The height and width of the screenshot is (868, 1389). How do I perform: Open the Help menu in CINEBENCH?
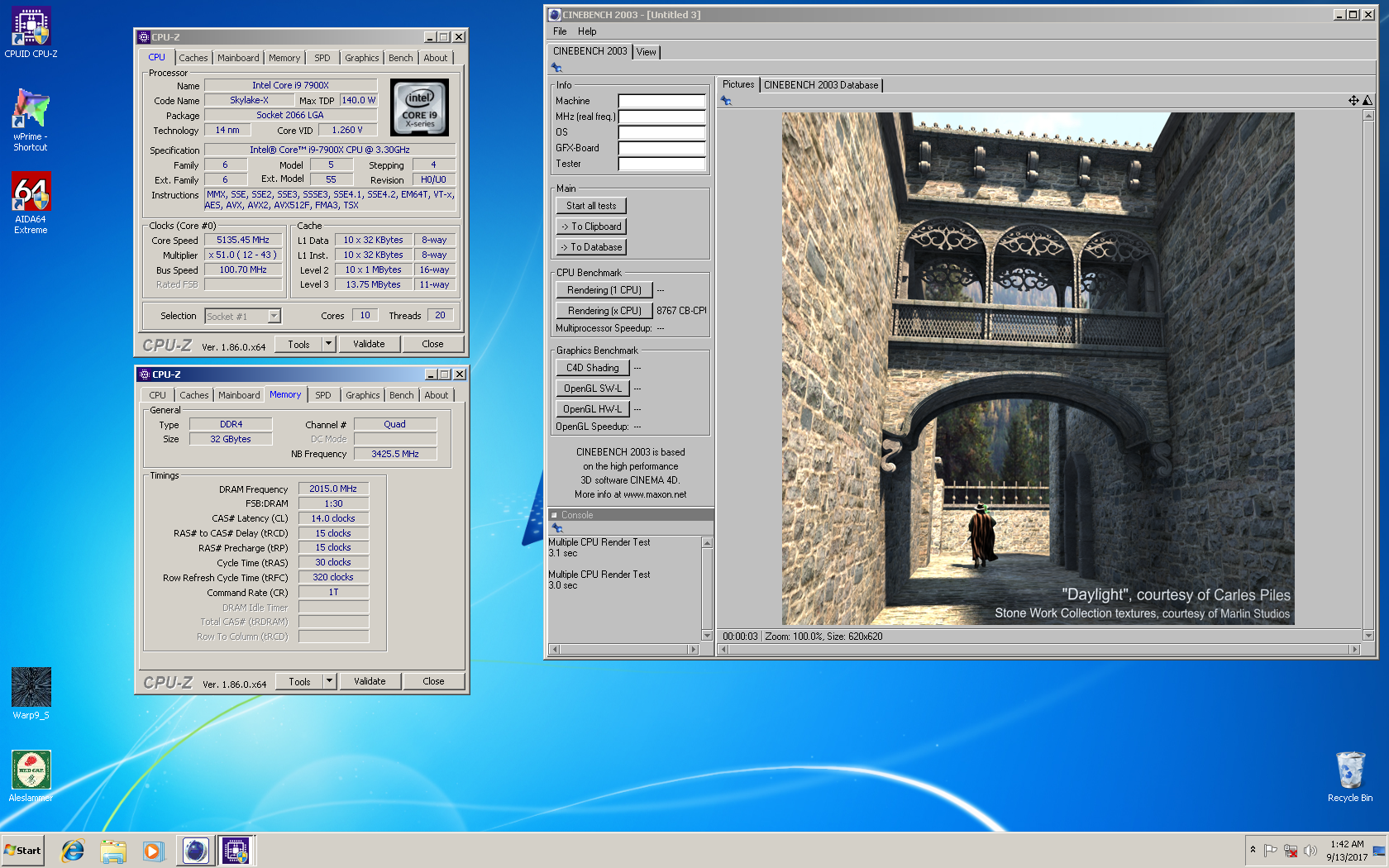(x=587, y=31)
